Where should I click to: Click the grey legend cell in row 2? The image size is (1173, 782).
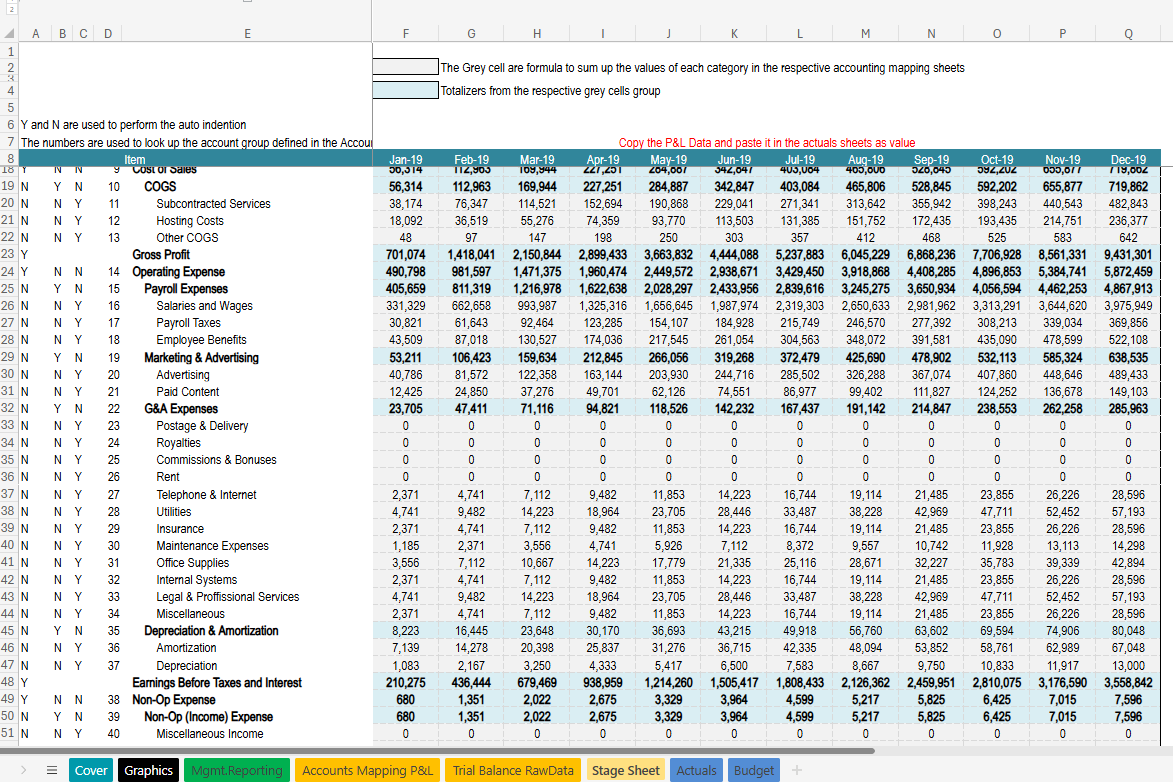(405, 67)
